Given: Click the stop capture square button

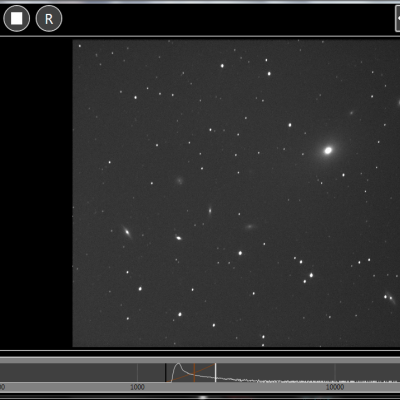Looking at the screenshot, I should (16, 18).
